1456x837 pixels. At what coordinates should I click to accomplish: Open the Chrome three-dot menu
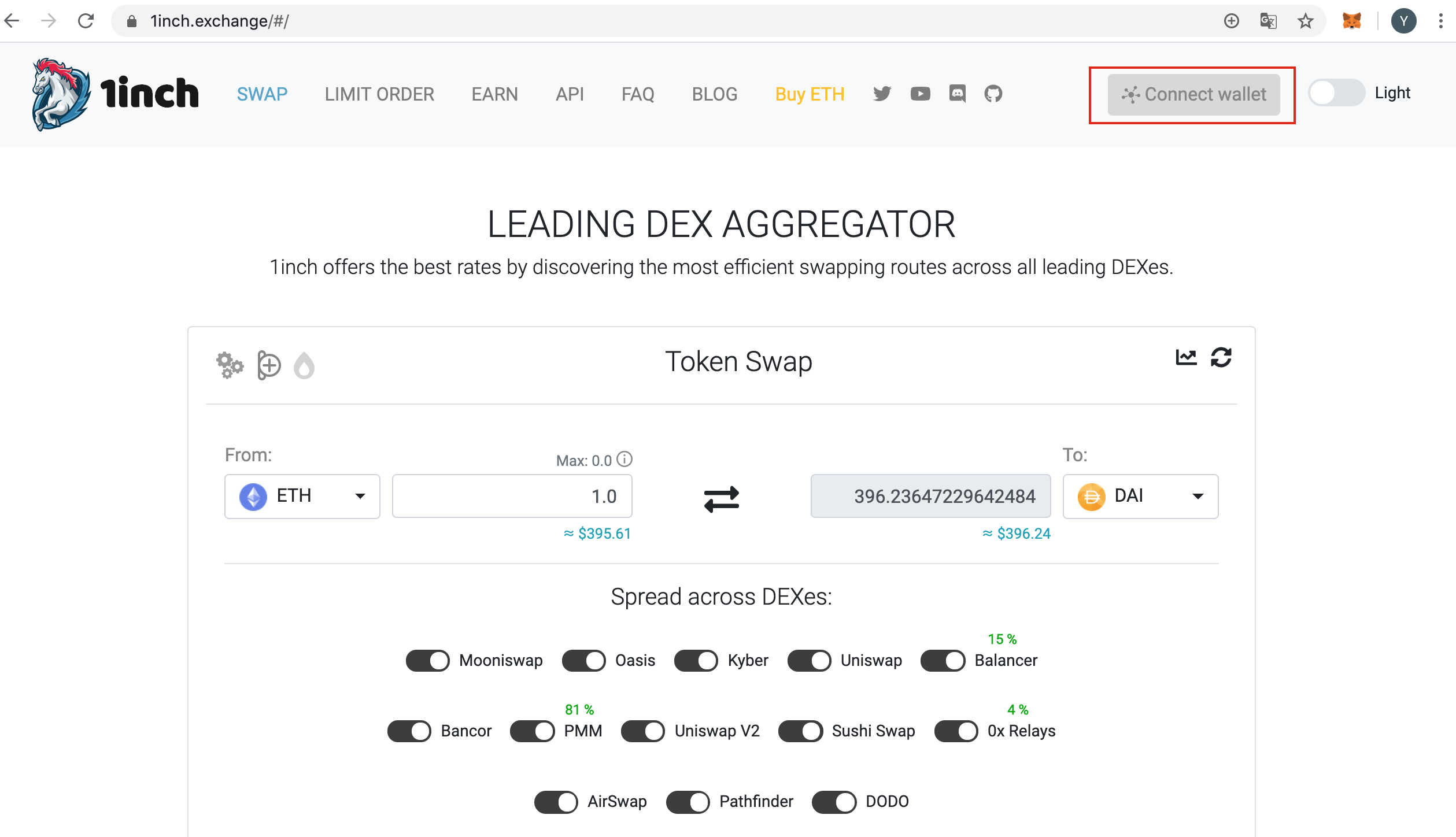point(1441,21)
